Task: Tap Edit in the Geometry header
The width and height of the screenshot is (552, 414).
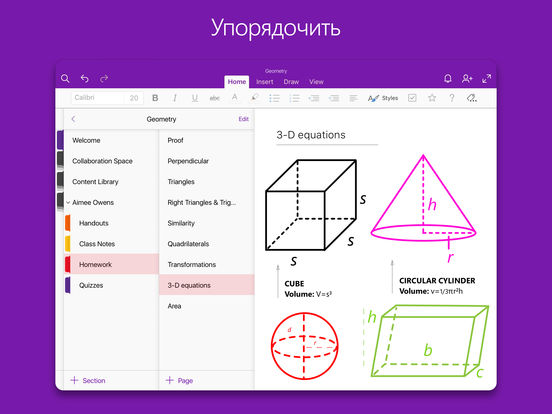Action: 243,119
